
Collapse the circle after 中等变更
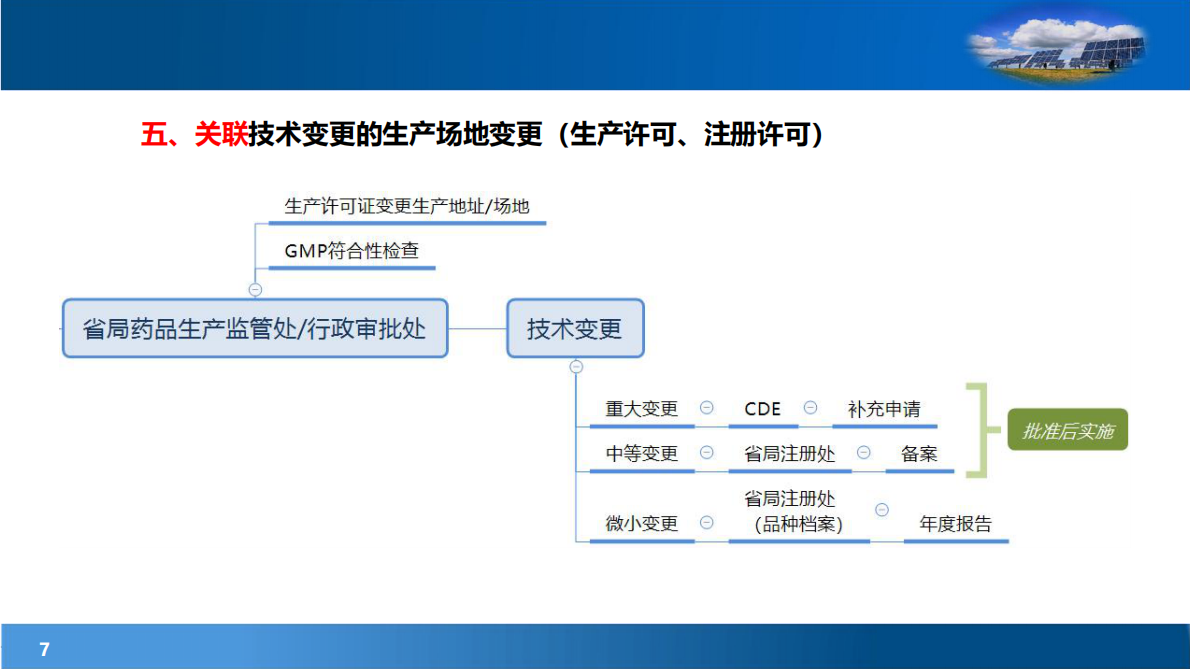pos(707,453)
